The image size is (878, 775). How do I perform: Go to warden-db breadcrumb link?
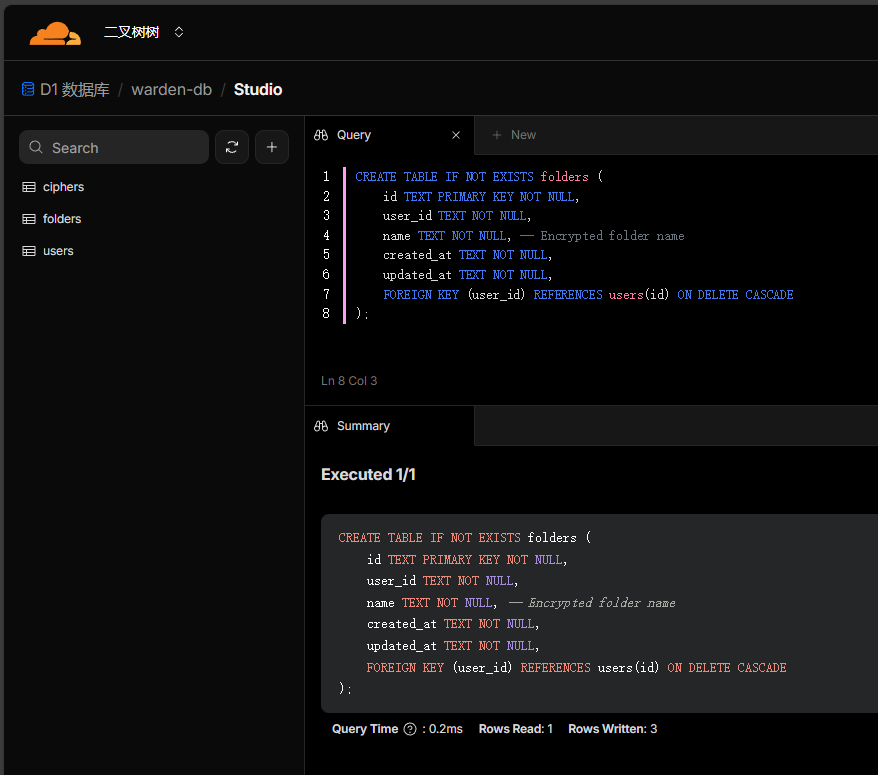tap(171, 90)
